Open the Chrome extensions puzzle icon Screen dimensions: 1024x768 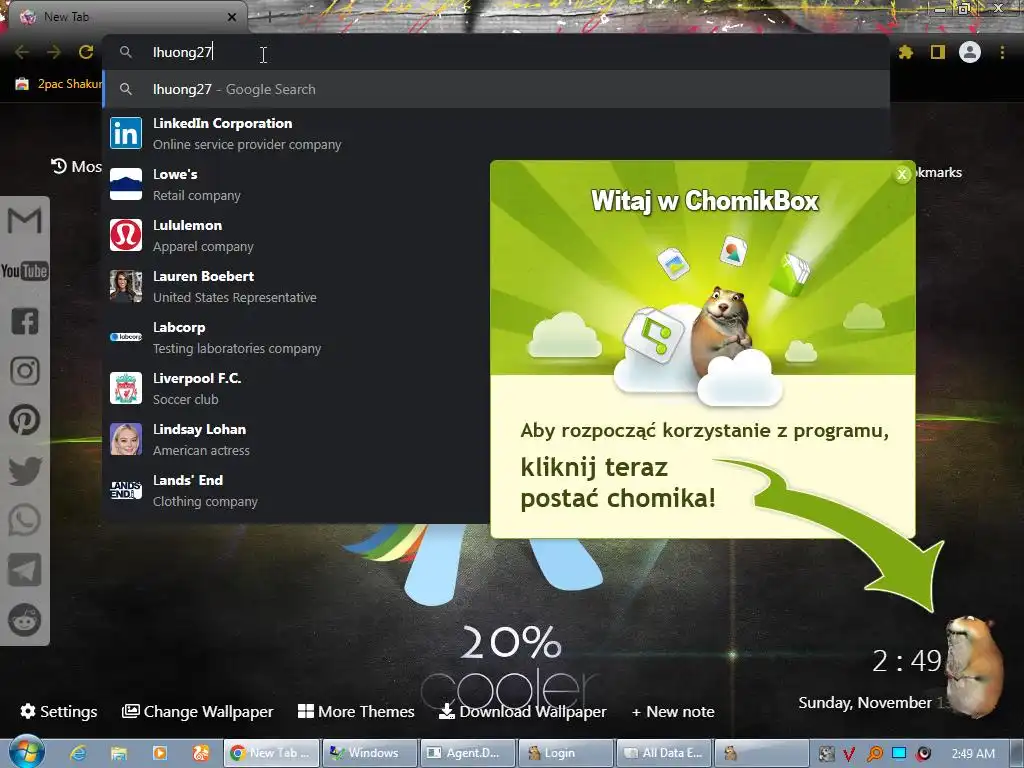[x=906, y=52]
